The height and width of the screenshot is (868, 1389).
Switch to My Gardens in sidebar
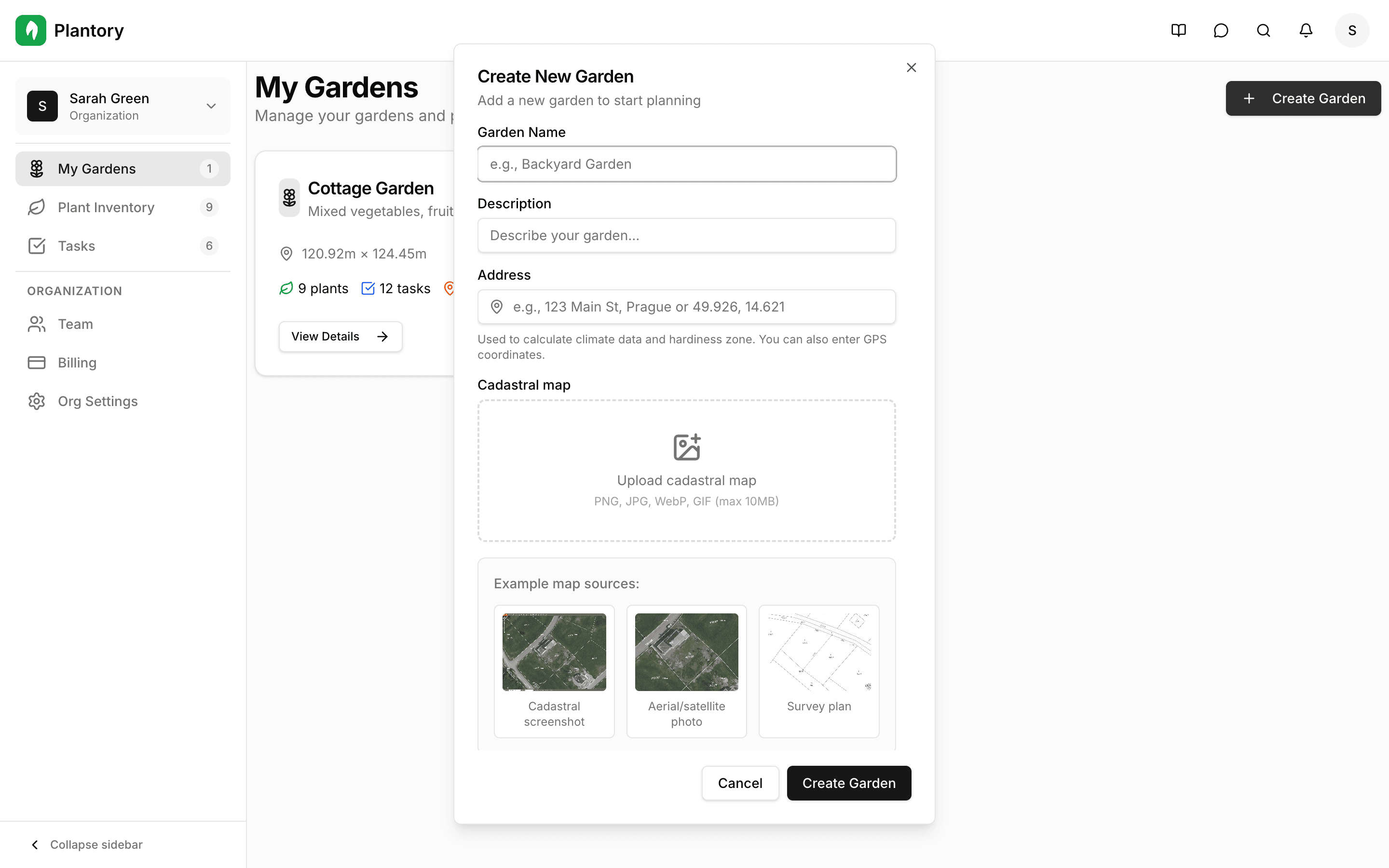click(x=96, y=168)
